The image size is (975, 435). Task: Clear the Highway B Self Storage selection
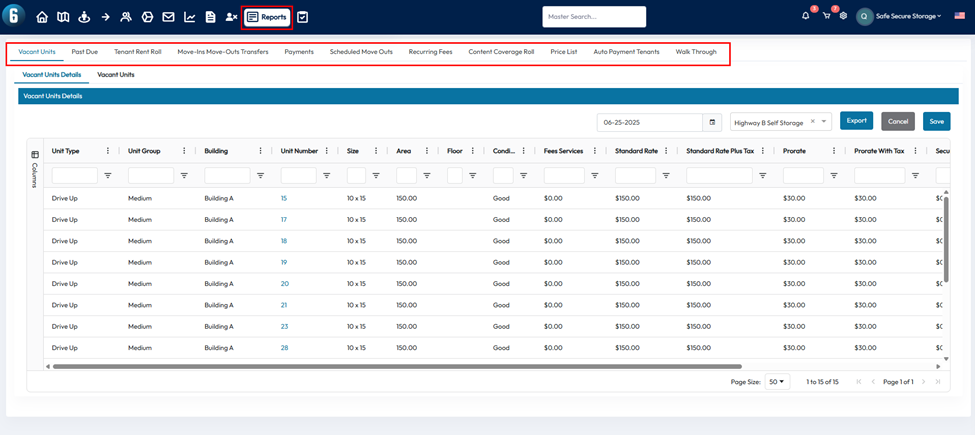click(813, 122)
